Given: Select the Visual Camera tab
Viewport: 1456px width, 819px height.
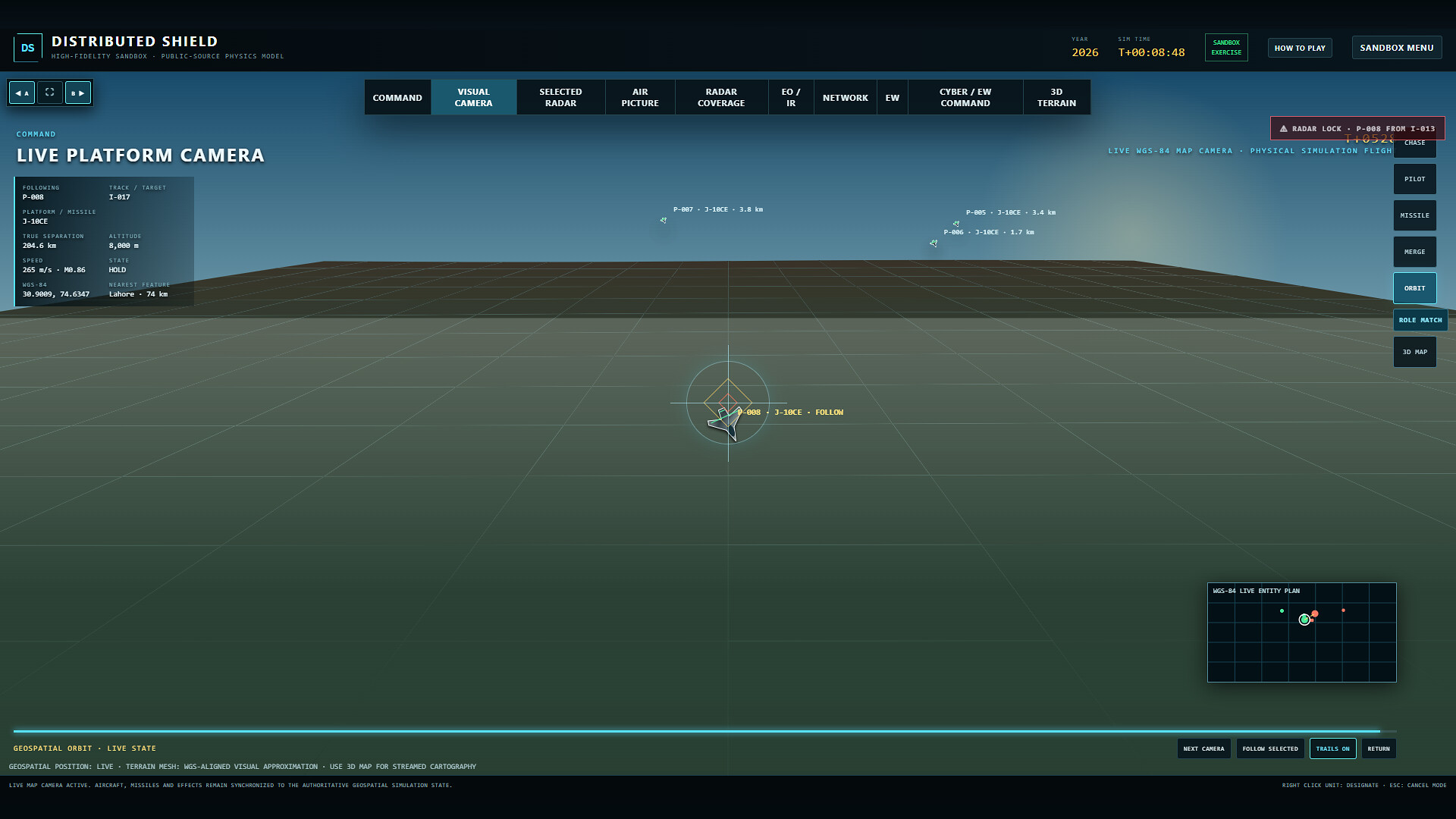Looking at the screenshot, I should (473, 97).
